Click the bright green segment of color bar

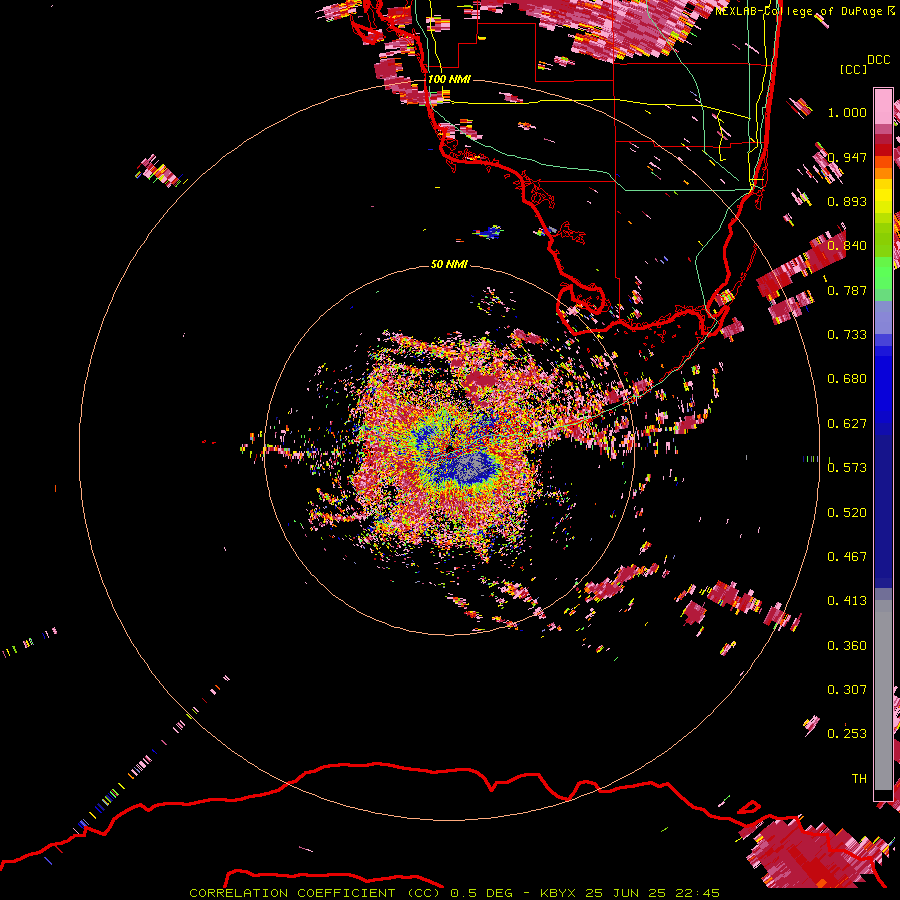883,273
